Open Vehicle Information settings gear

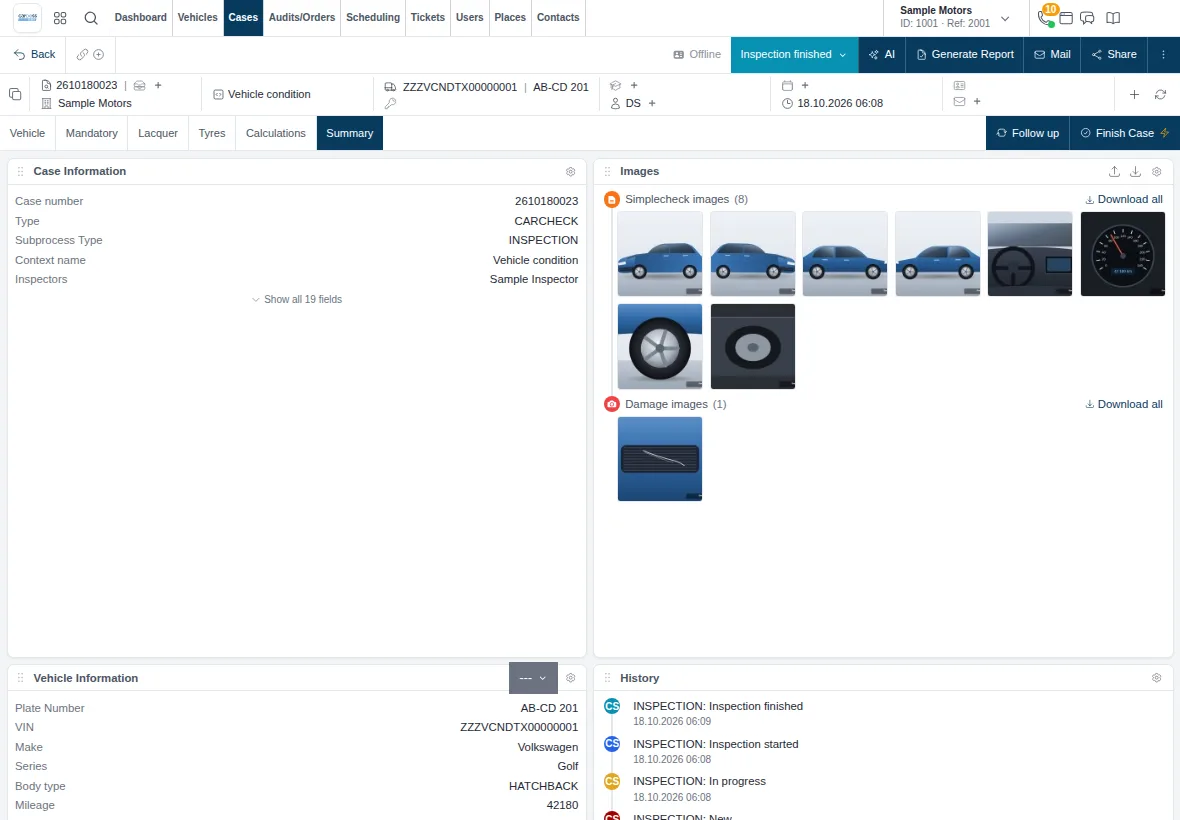[x=570, y=678]
